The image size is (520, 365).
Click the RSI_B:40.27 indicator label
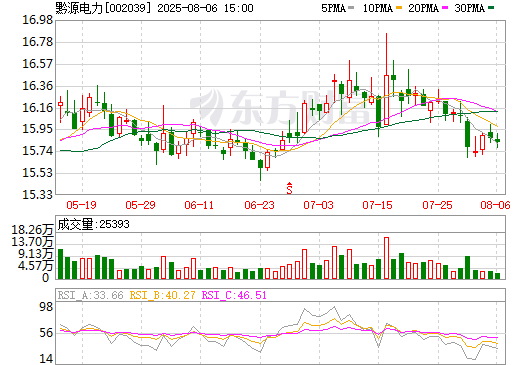162,295
